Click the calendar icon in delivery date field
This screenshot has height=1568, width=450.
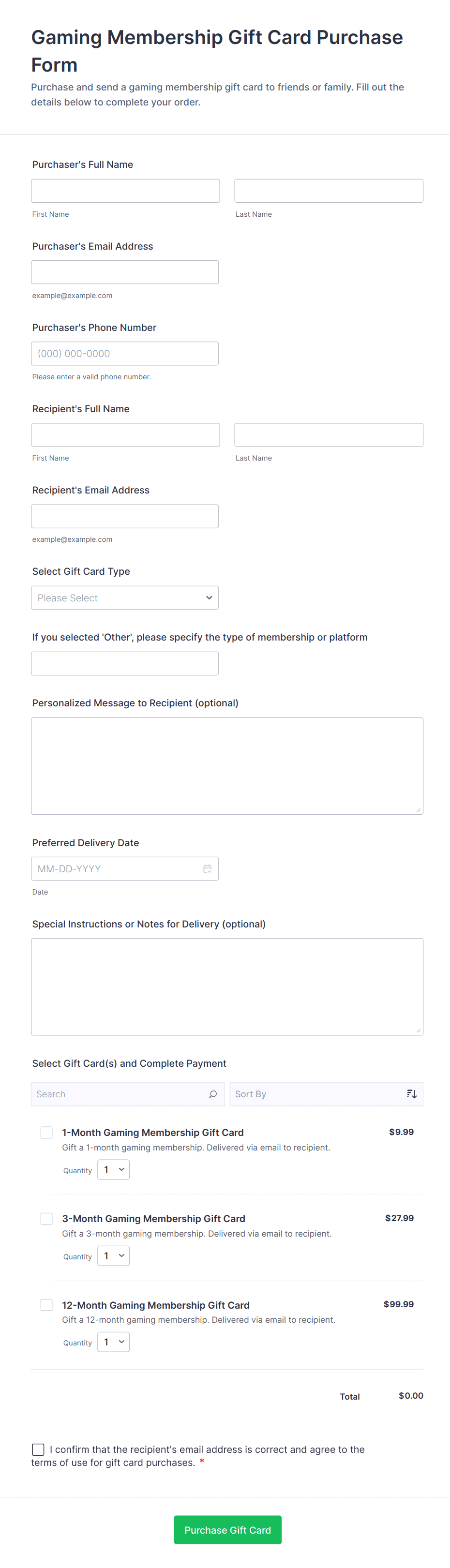click(207, 868)
